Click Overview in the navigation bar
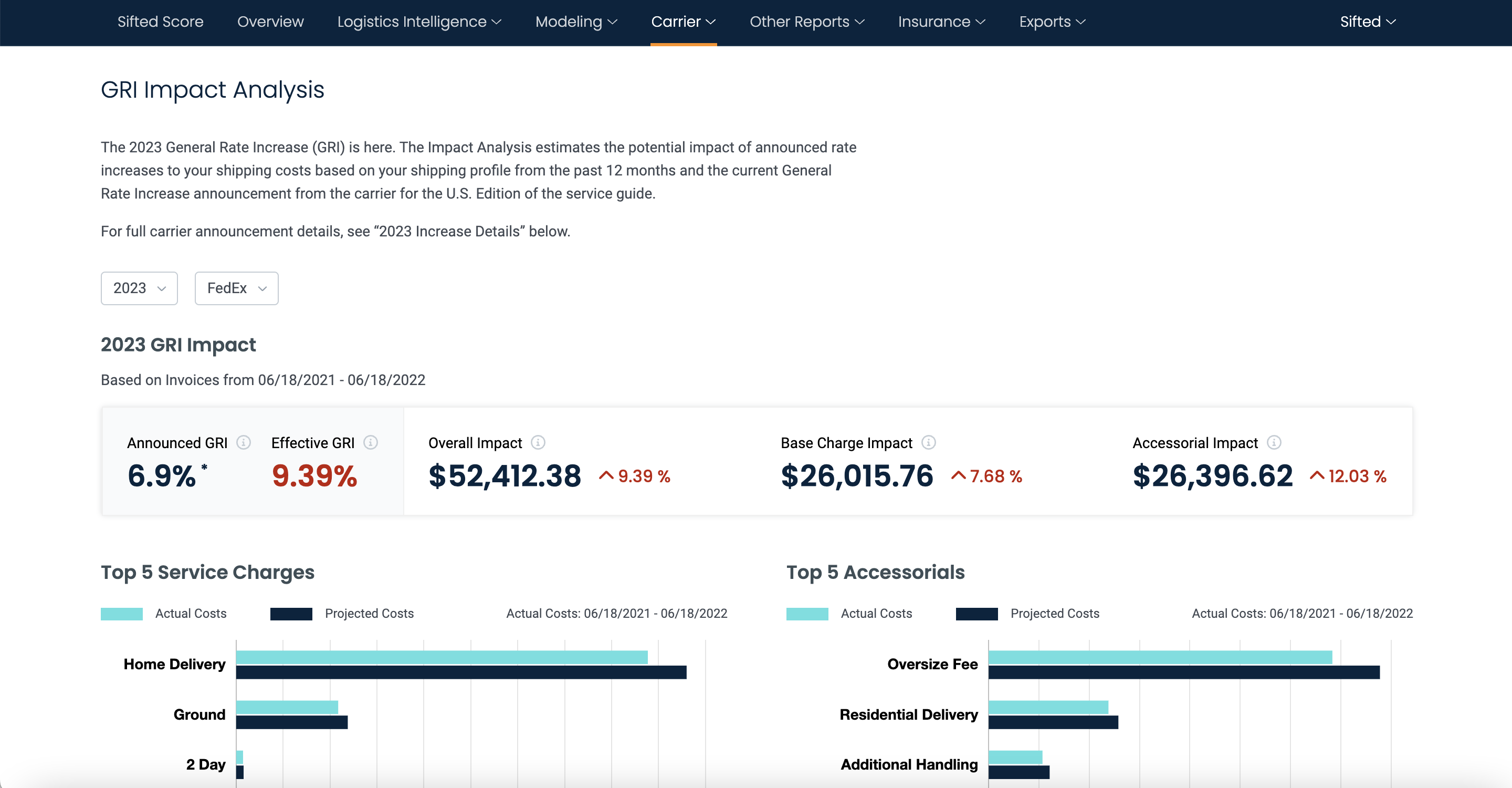 (x=270, y=22)
